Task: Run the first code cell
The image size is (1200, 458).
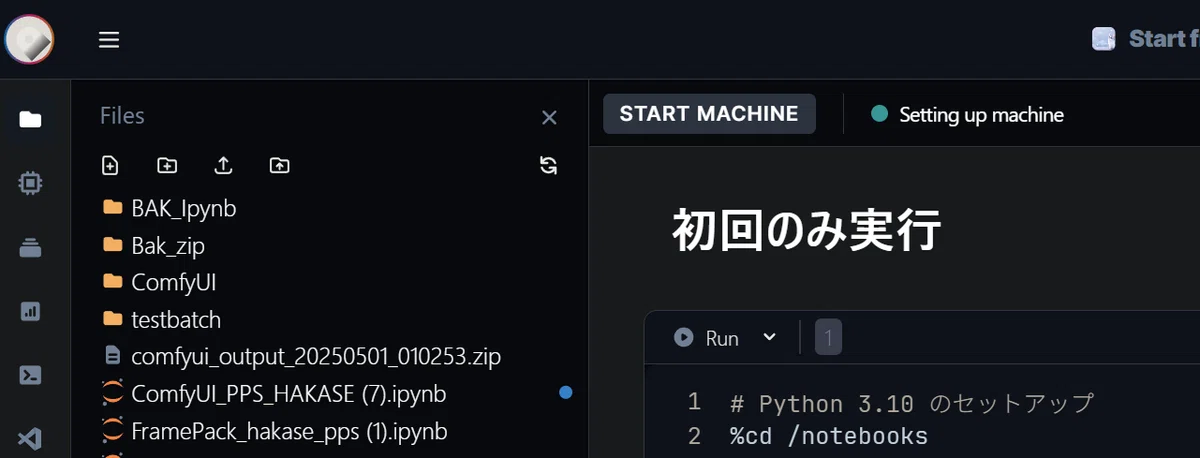Action: pos(706,338)
